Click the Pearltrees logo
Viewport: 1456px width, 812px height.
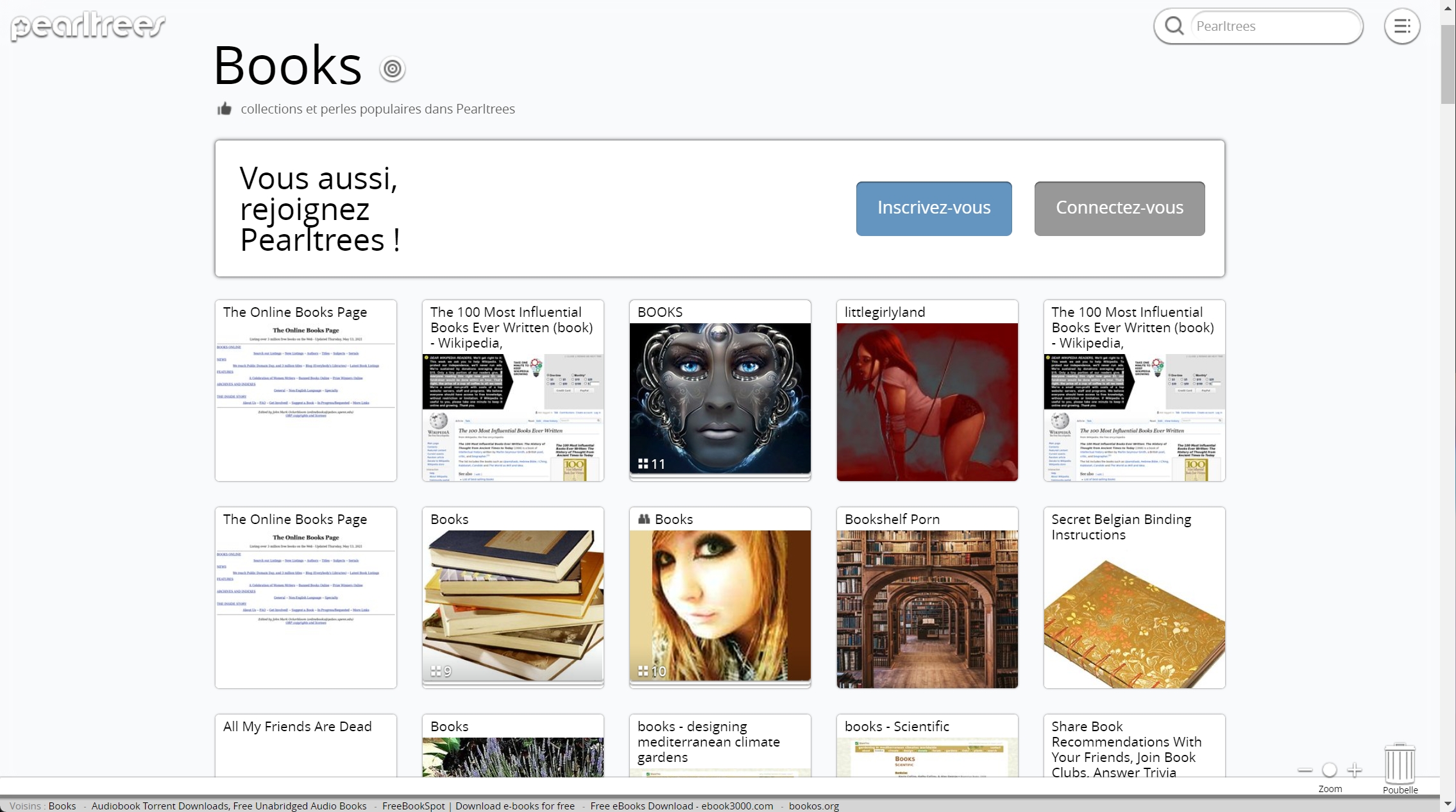(x=88, y=26)
